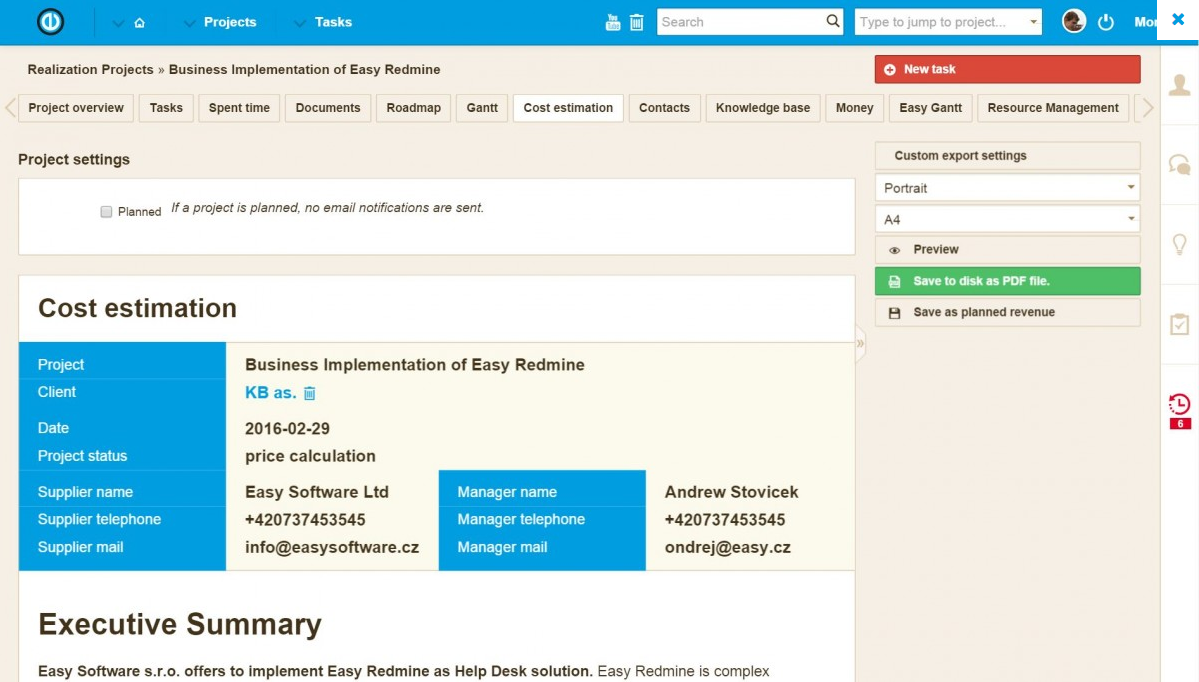The height and width of the screenshot is (682, 1199).
Task: Collapse the right panel with the double chevron
Action: [x=860, y=343]
